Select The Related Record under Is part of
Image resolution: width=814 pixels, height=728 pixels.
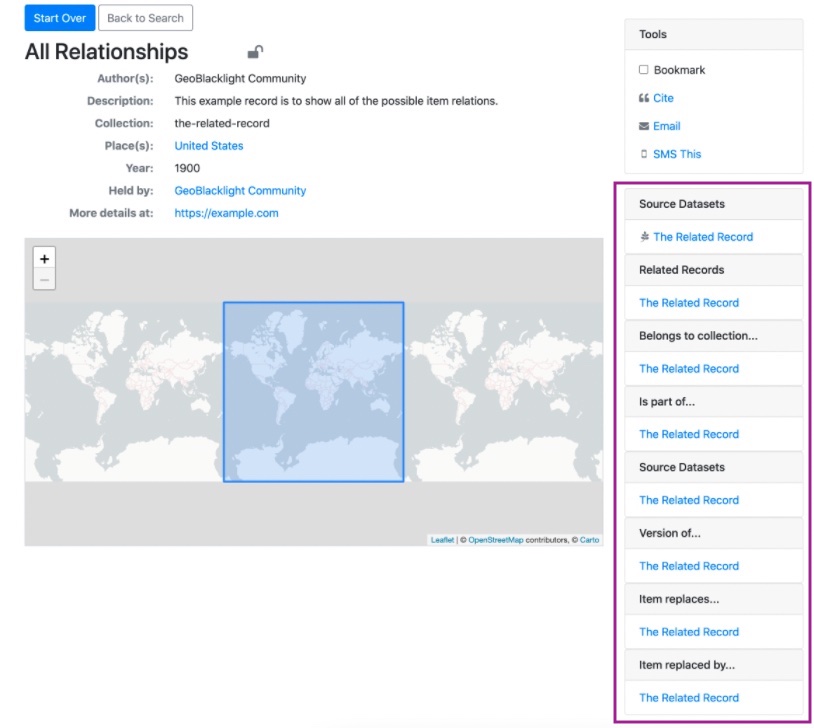(x=688, y=434)
